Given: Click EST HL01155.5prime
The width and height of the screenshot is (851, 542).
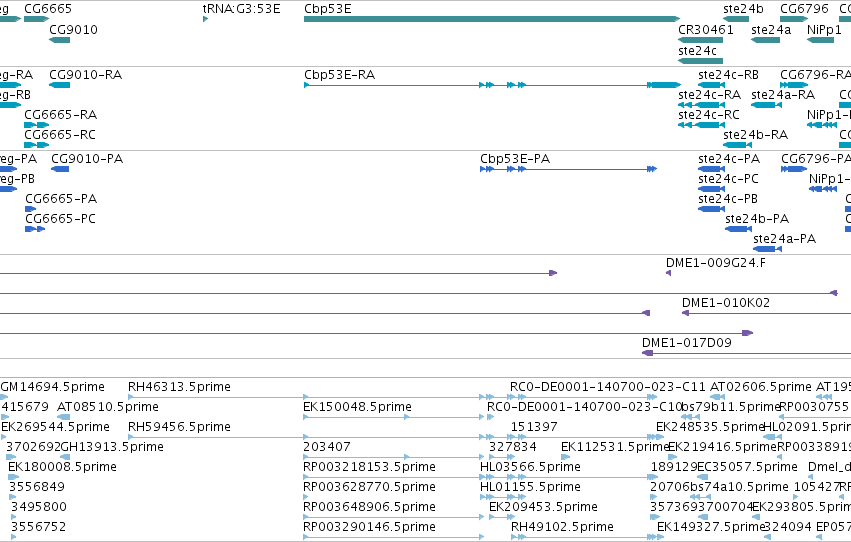Looking at the screenshot, I should pyautogui.click(x=503, y=498).
